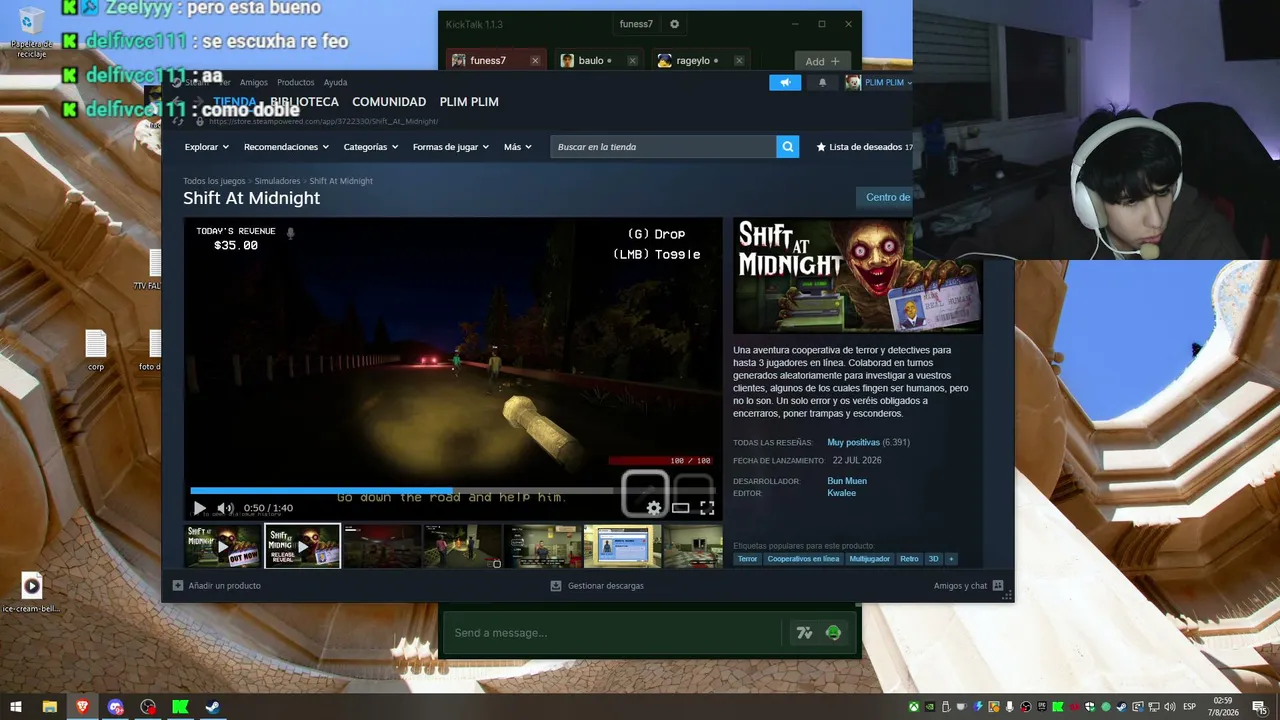This screenshot has width=1280, height=720.
Task: Switch to funess7 chat tab in KickTalk
Action: coord(487,61)
